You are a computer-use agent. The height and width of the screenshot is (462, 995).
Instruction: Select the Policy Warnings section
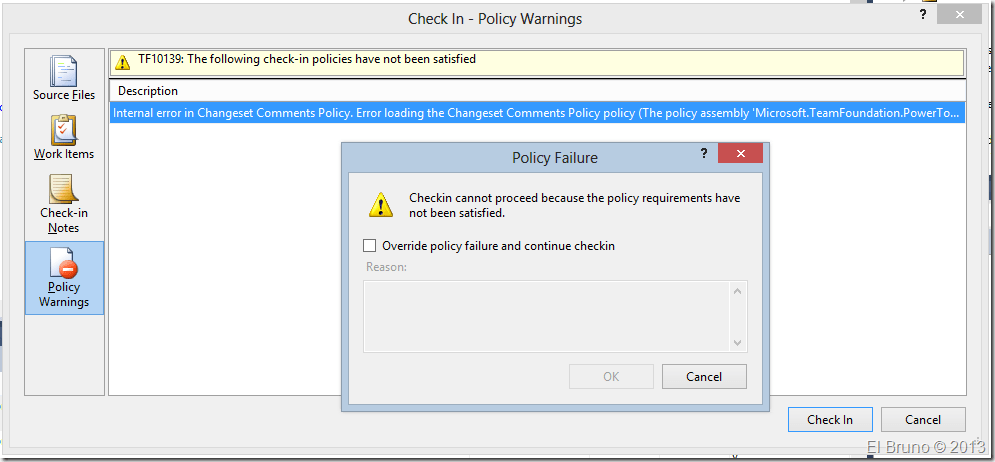[64, 278]
